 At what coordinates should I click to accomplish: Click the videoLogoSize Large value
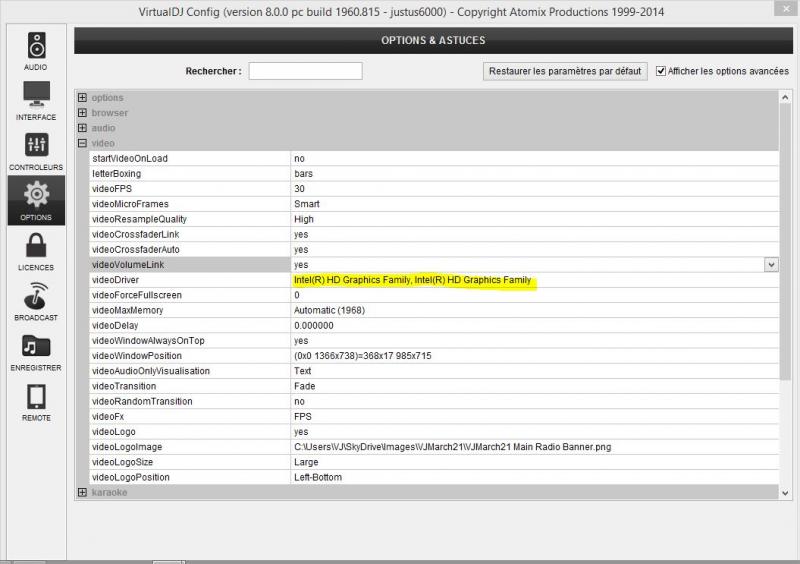coord(306,462)
